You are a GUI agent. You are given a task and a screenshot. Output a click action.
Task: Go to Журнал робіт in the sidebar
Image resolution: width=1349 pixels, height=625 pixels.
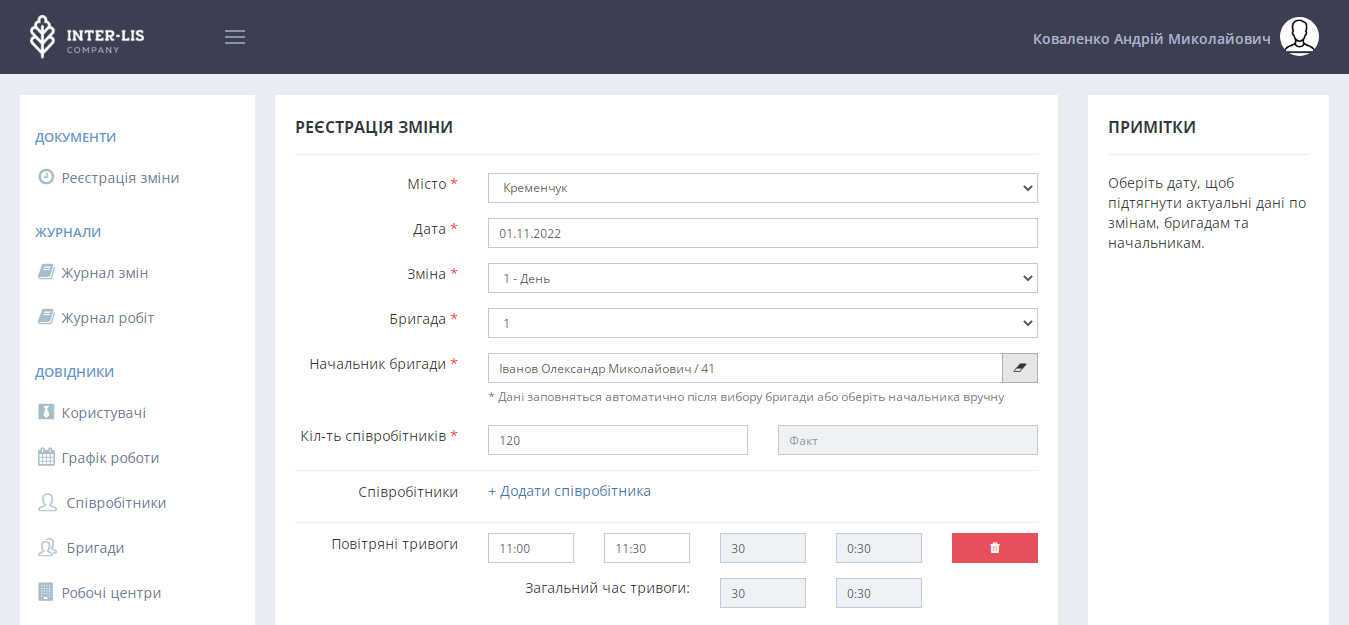(x=107, y=318)
